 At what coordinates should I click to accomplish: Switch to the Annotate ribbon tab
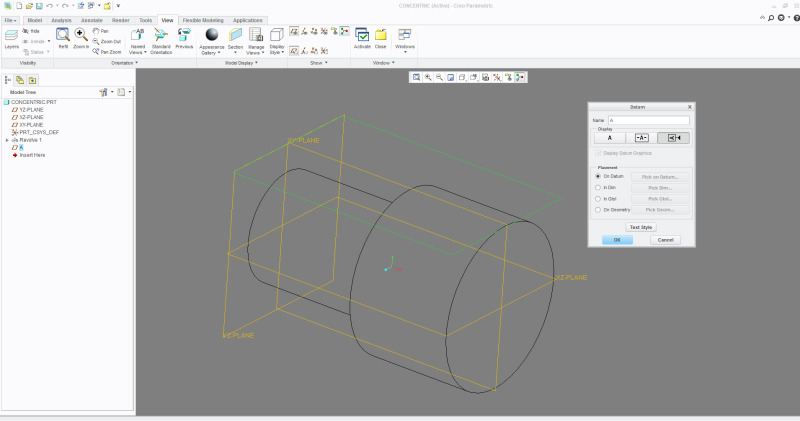92,20
